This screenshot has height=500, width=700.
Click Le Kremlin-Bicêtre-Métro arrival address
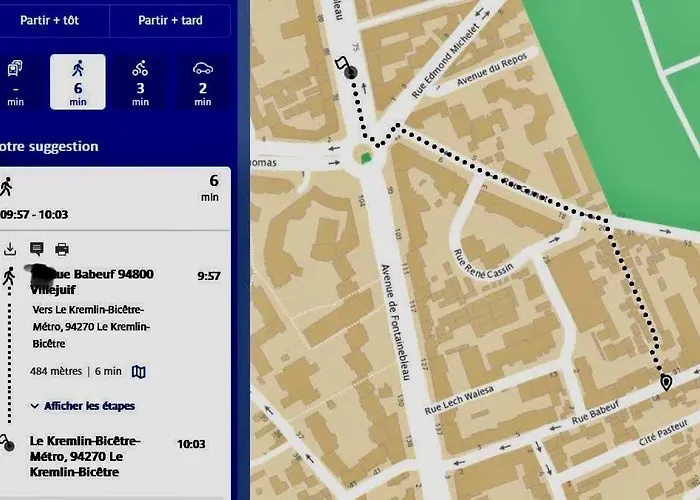[x=85, y=456]
